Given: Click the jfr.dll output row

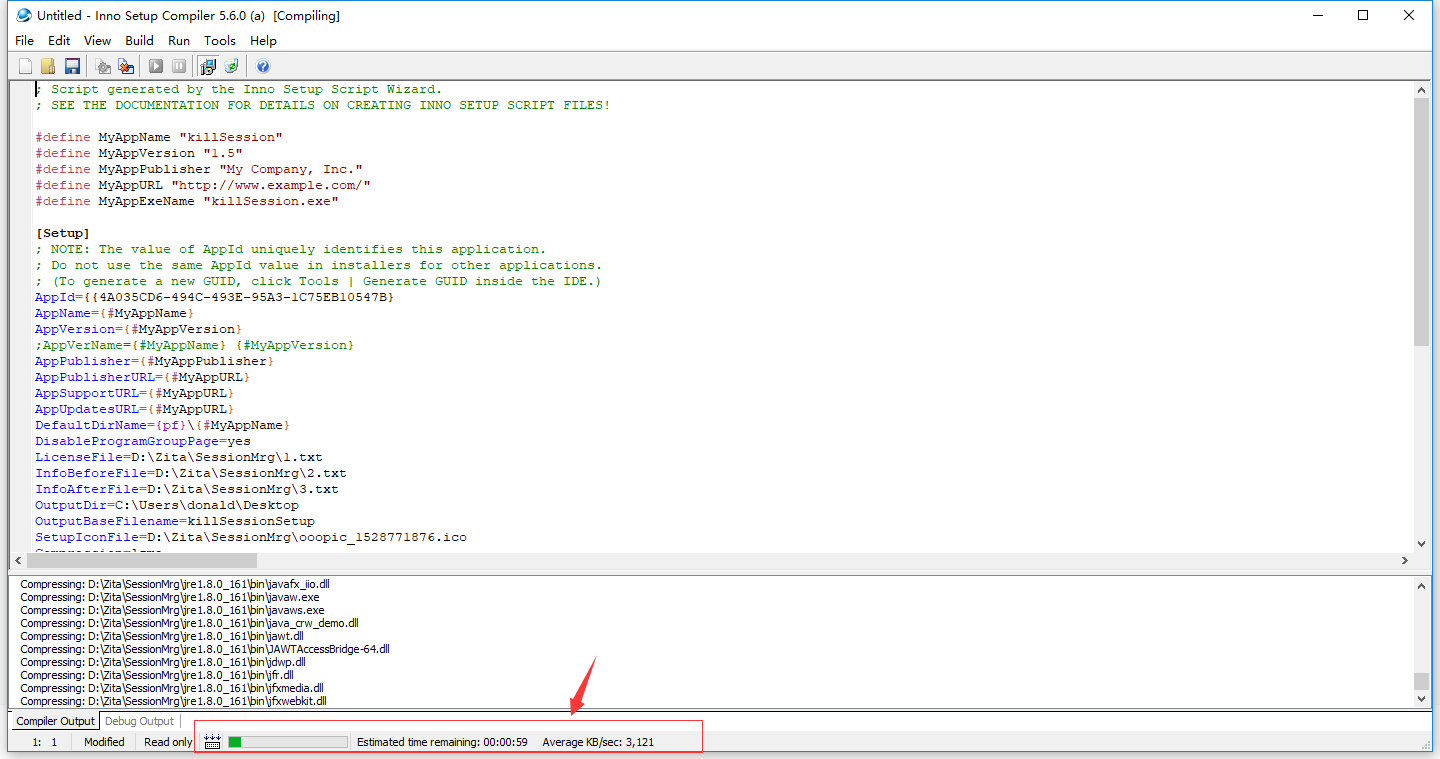Looking at the screenshot, I should pyautogui.click(x=157, y=675).
